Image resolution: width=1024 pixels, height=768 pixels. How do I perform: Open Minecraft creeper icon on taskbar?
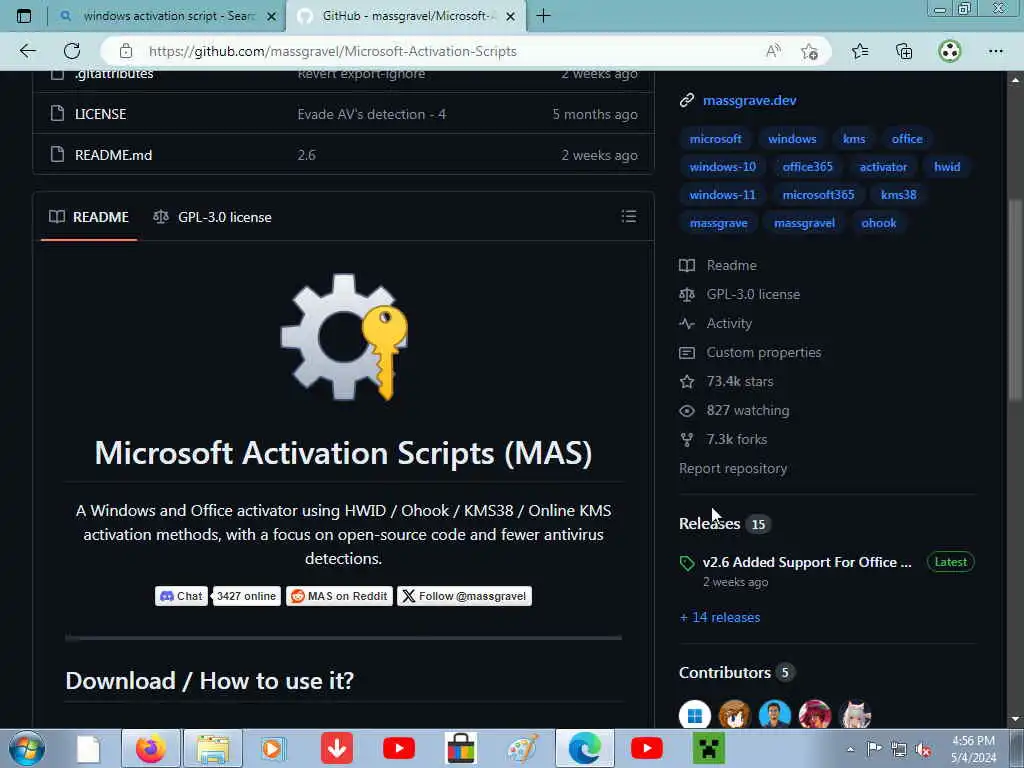709,748
